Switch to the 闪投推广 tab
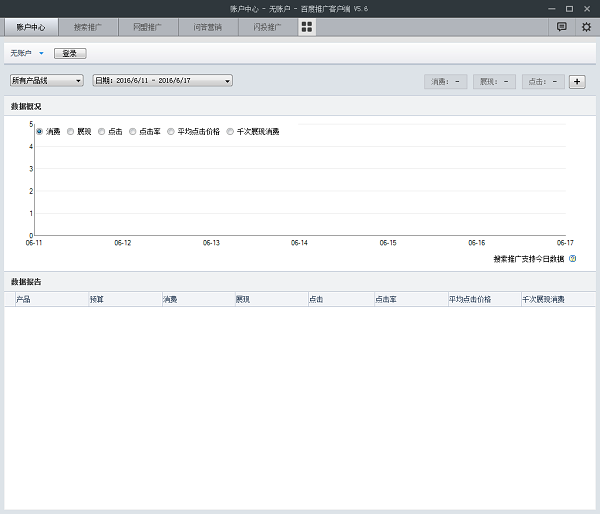Image resolution: width=600 pixels, height=514 pixels. pos(268,27)
